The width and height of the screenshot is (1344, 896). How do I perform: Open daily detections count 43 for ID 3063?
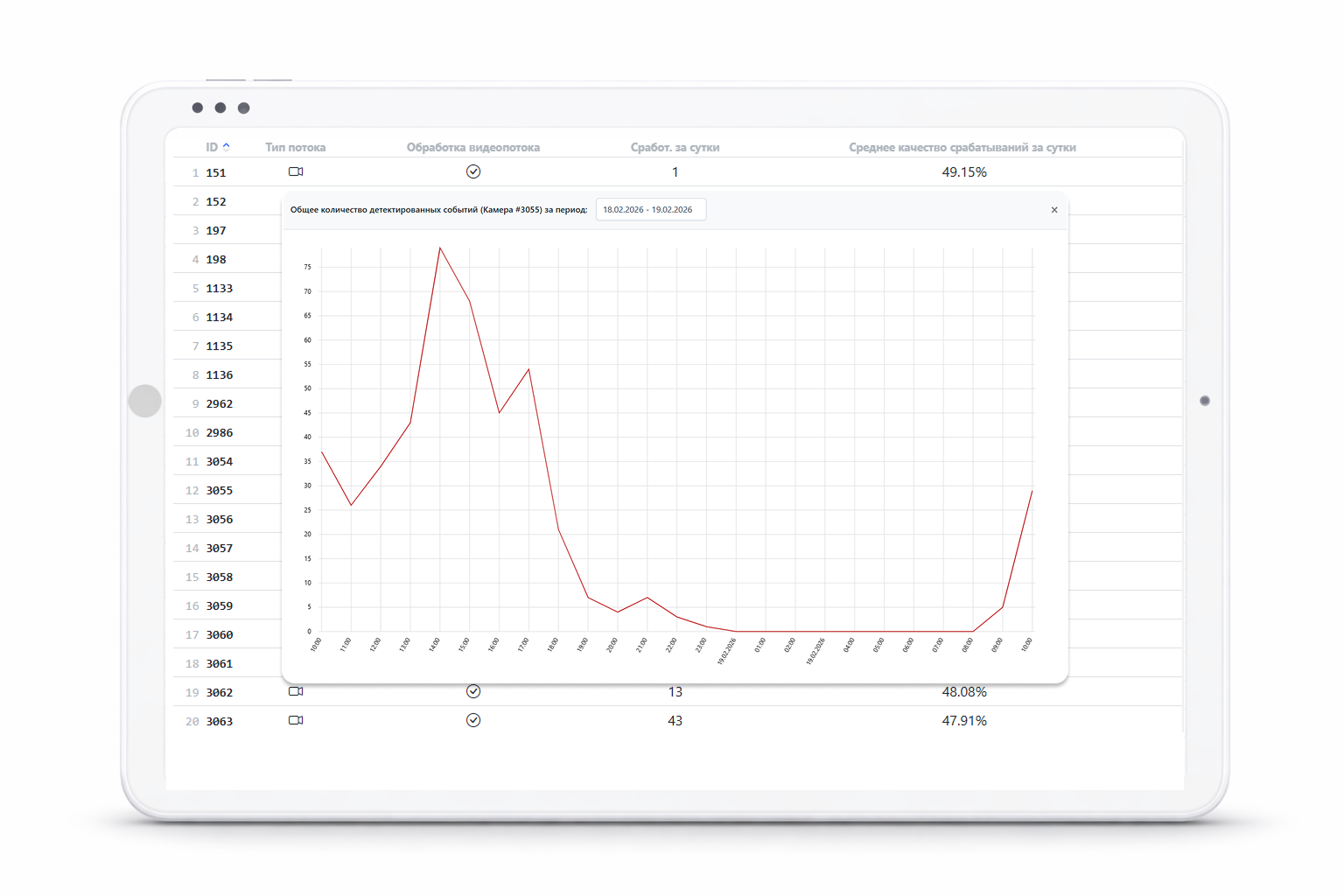click(x=675, y=721)
